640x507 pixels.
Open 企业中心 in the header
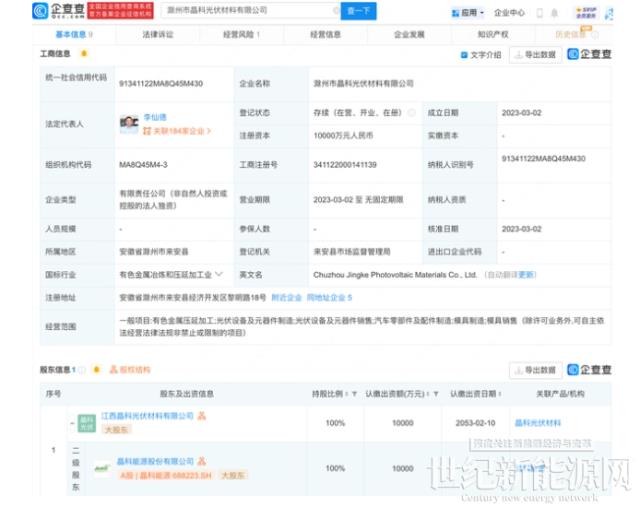pos(509,13)
